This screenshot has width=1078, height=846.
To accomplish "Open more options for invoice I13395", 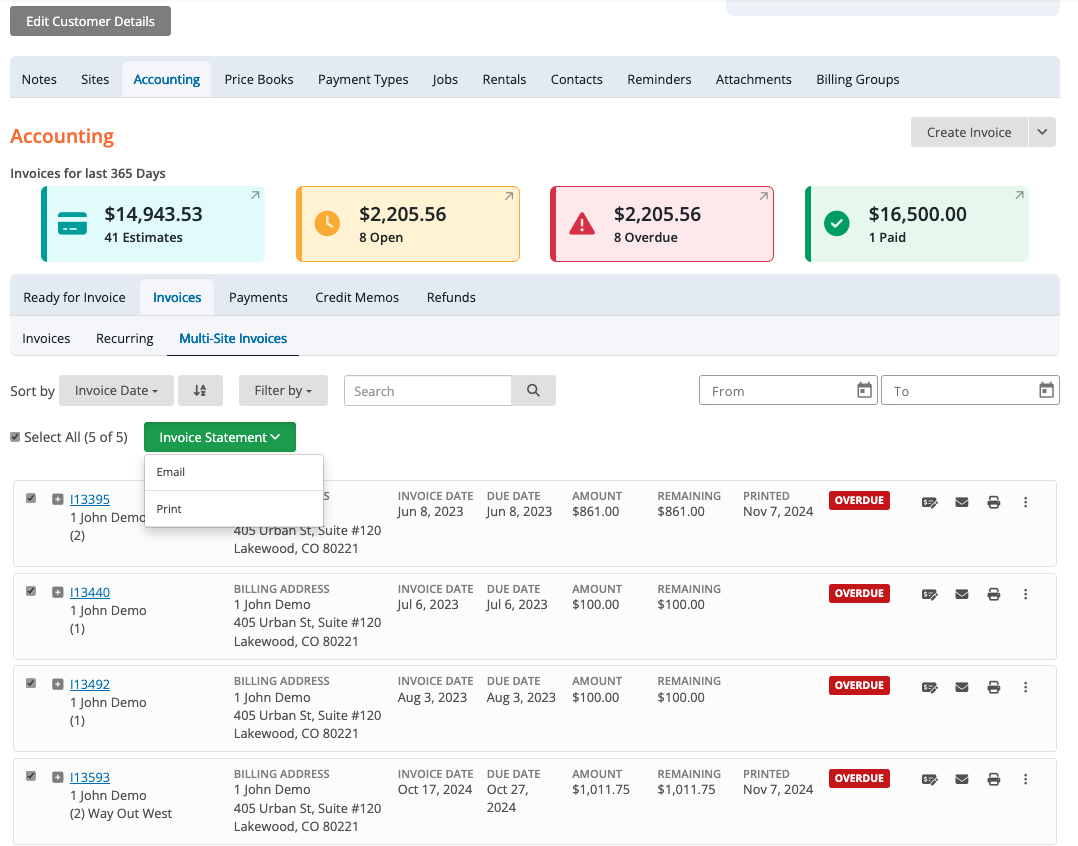I will click(x=1025, y=502).
